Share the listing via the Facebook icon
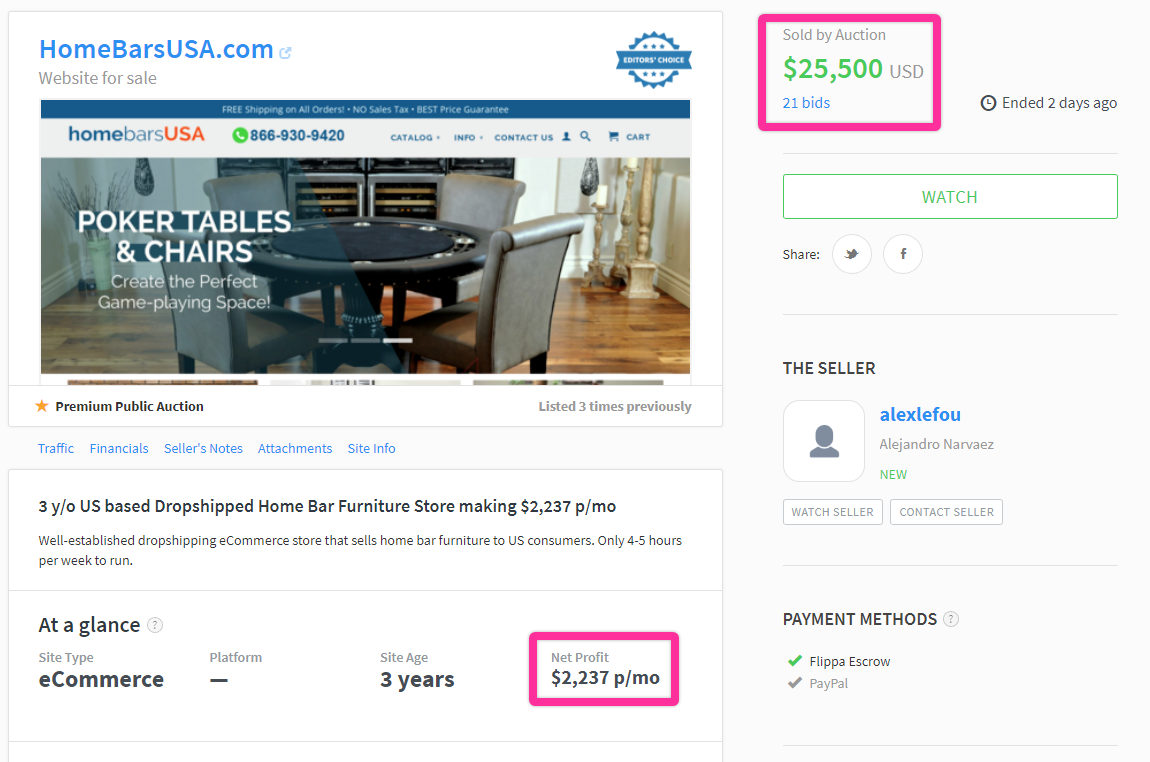The image size is (1150, 762). point(903,254)
